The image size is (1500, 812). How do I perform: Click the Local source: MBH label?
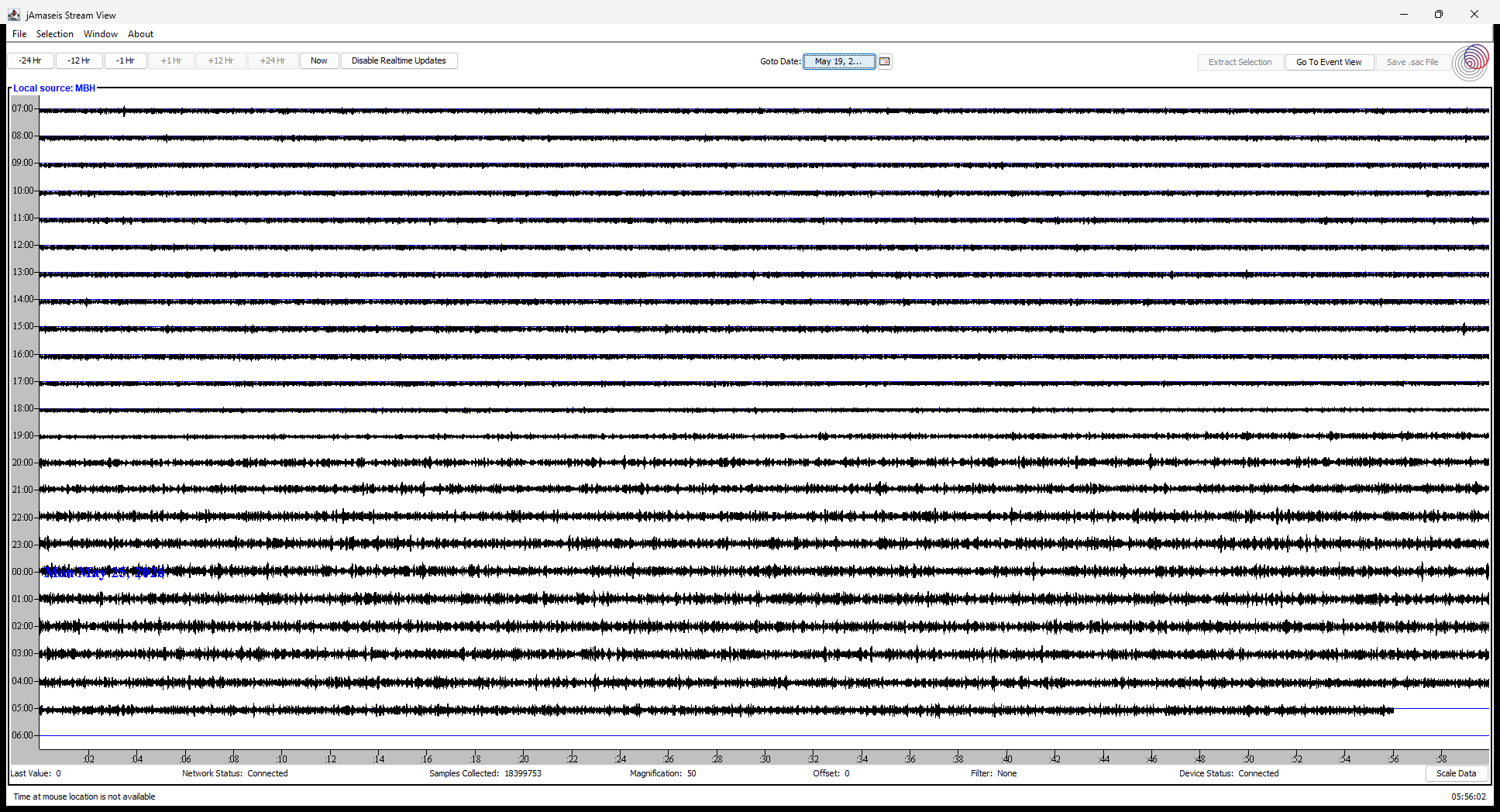pos(54,88)
